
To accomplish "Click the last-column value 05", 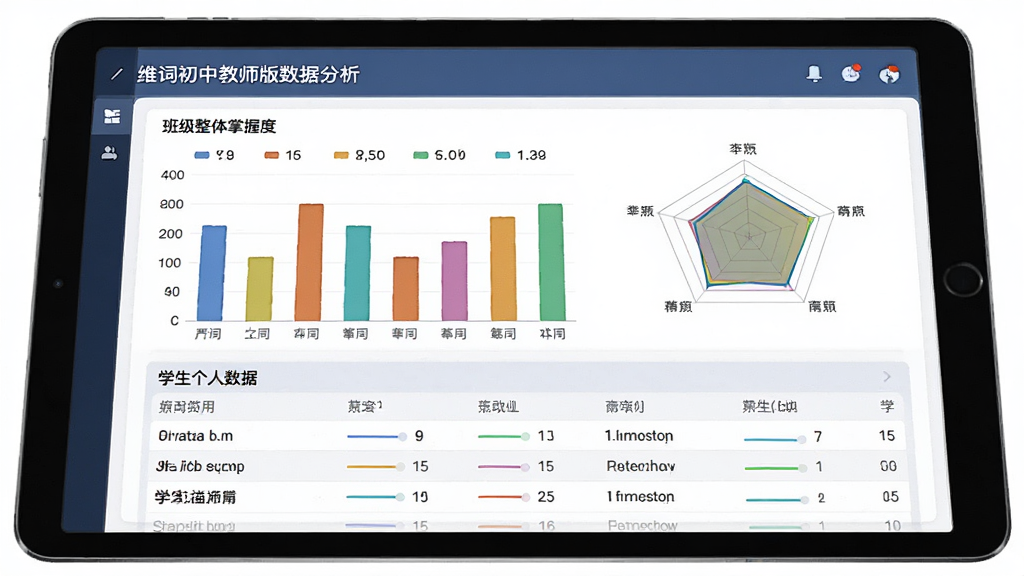I will (890, 496).
